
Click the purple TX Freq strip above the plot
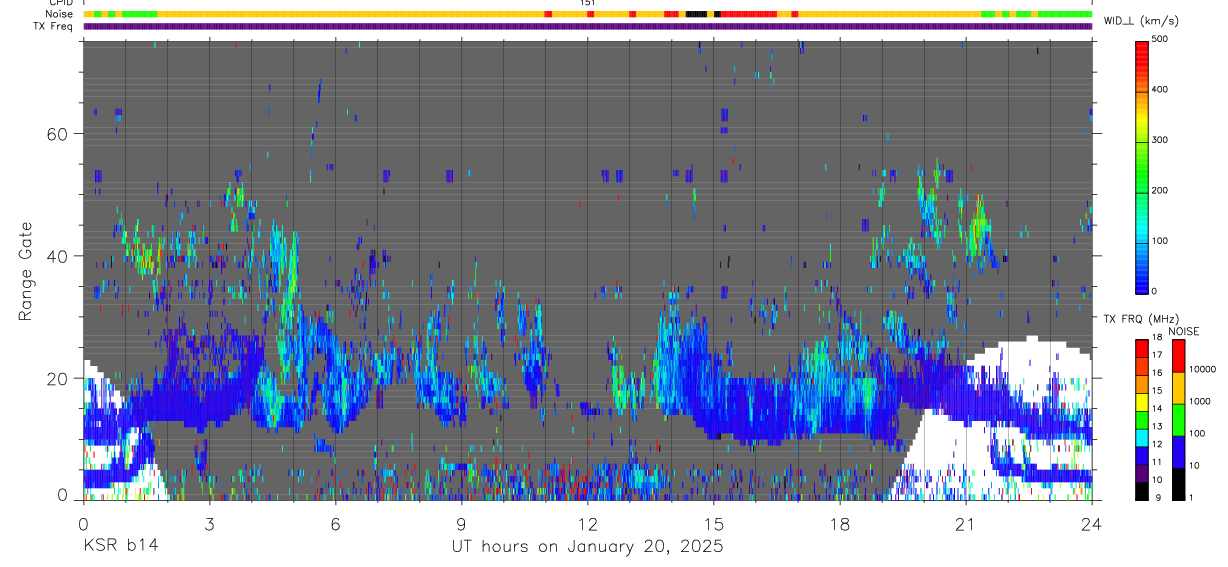pos(587,26)
